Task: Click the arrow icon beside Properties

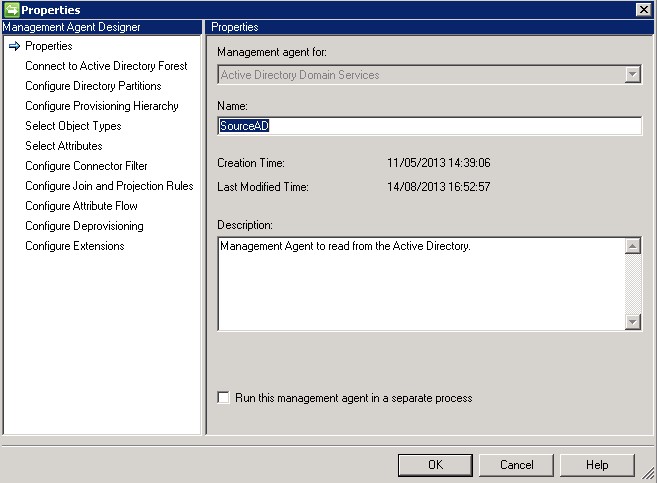Action: 15,46
